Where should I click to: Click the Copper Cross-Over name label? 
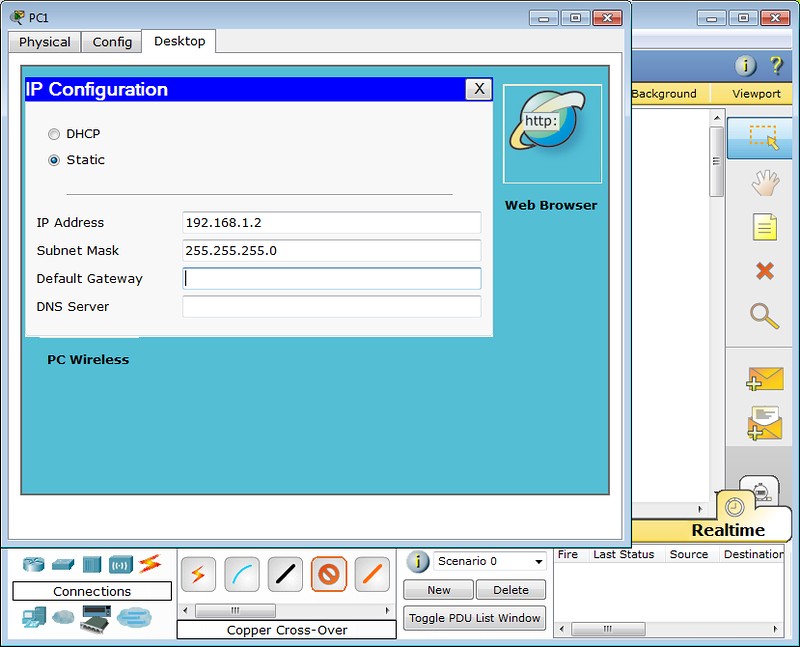coord(287,630)
